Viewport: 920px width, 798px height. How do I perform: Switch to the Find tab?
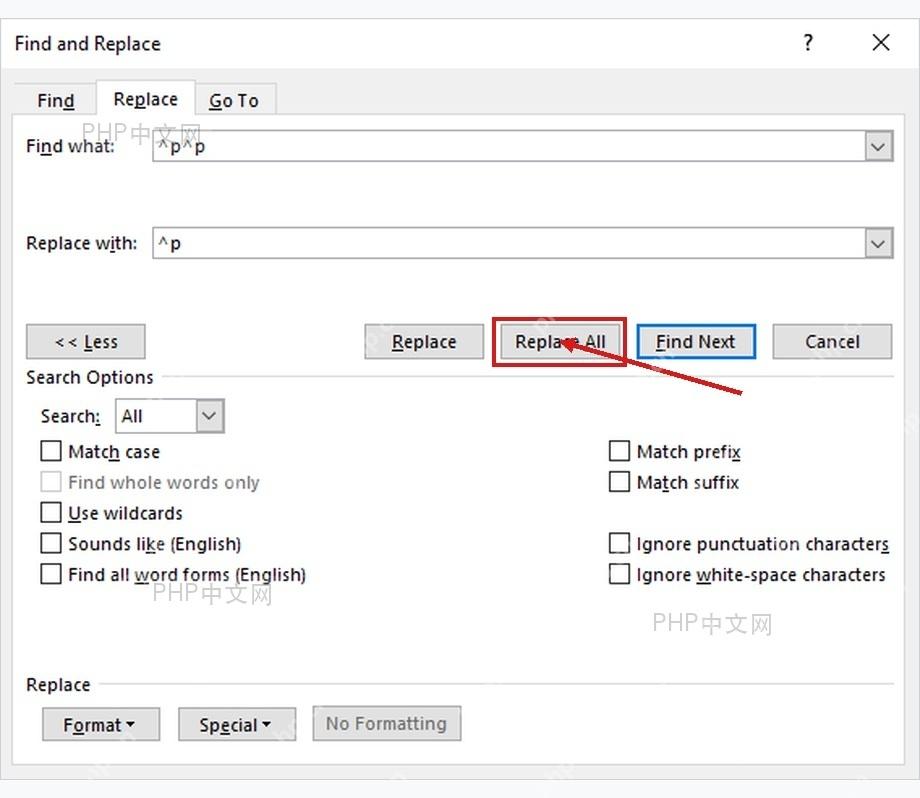click(x=56, y=100)
